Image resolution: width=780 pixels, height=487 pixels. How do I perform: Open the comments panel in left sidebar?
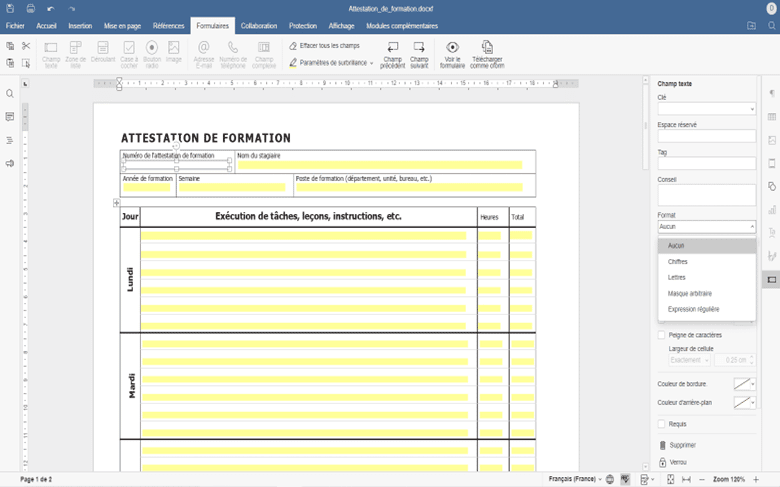(10, 117)
